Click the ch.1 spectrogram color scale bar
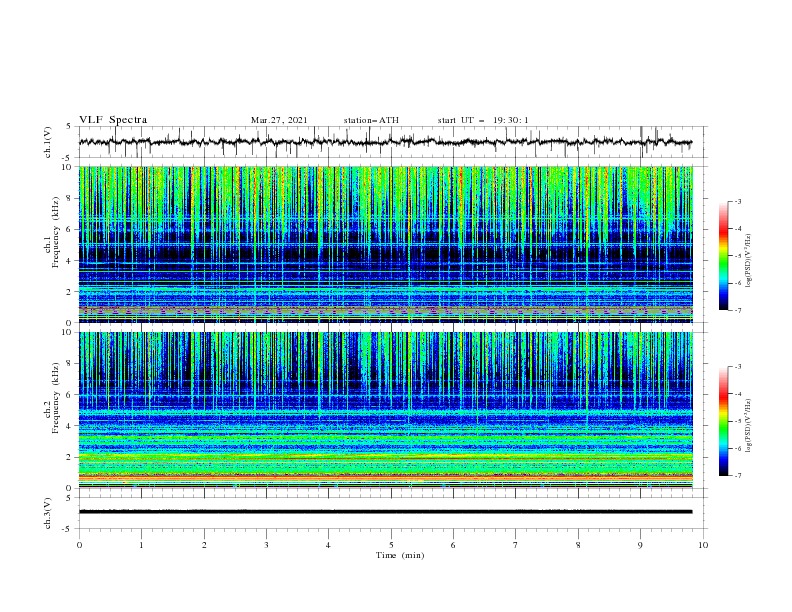Viewport: 792px width, 612px height. 724,256
